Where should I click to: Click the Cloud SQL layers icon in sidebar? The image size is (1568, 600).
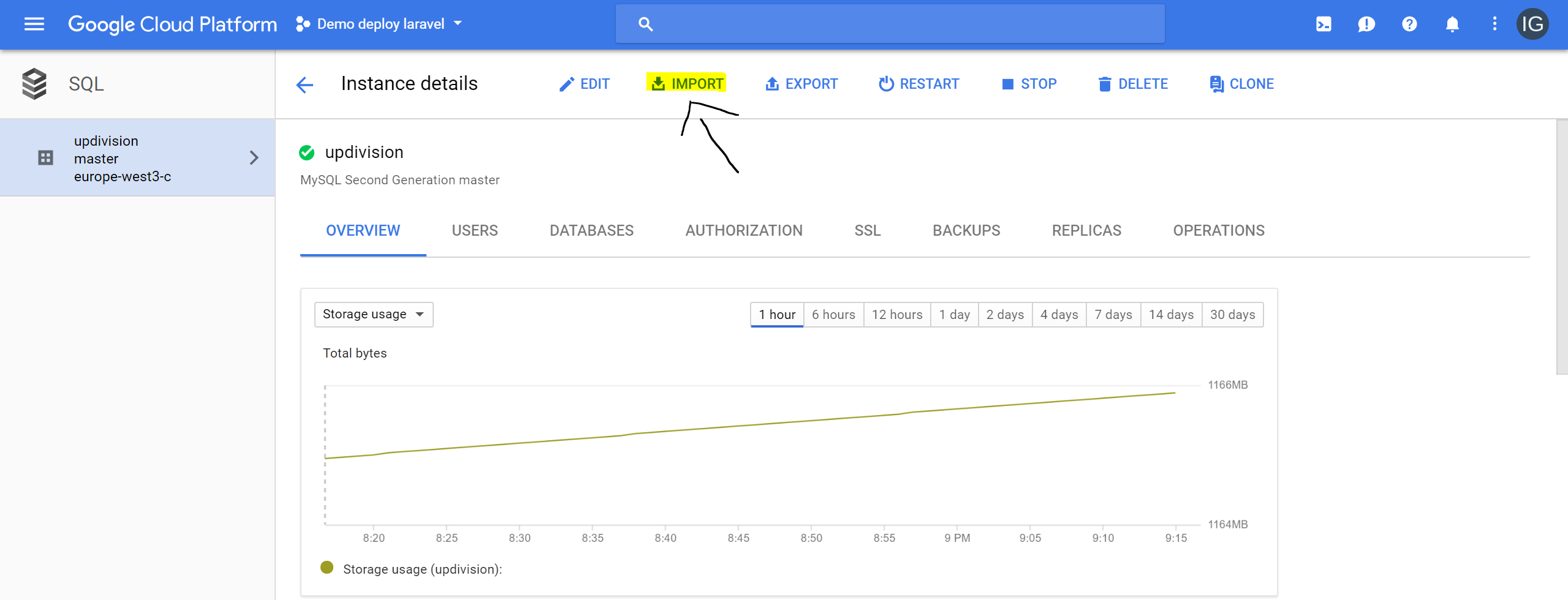pyautogui.click(x=35, y=83)
